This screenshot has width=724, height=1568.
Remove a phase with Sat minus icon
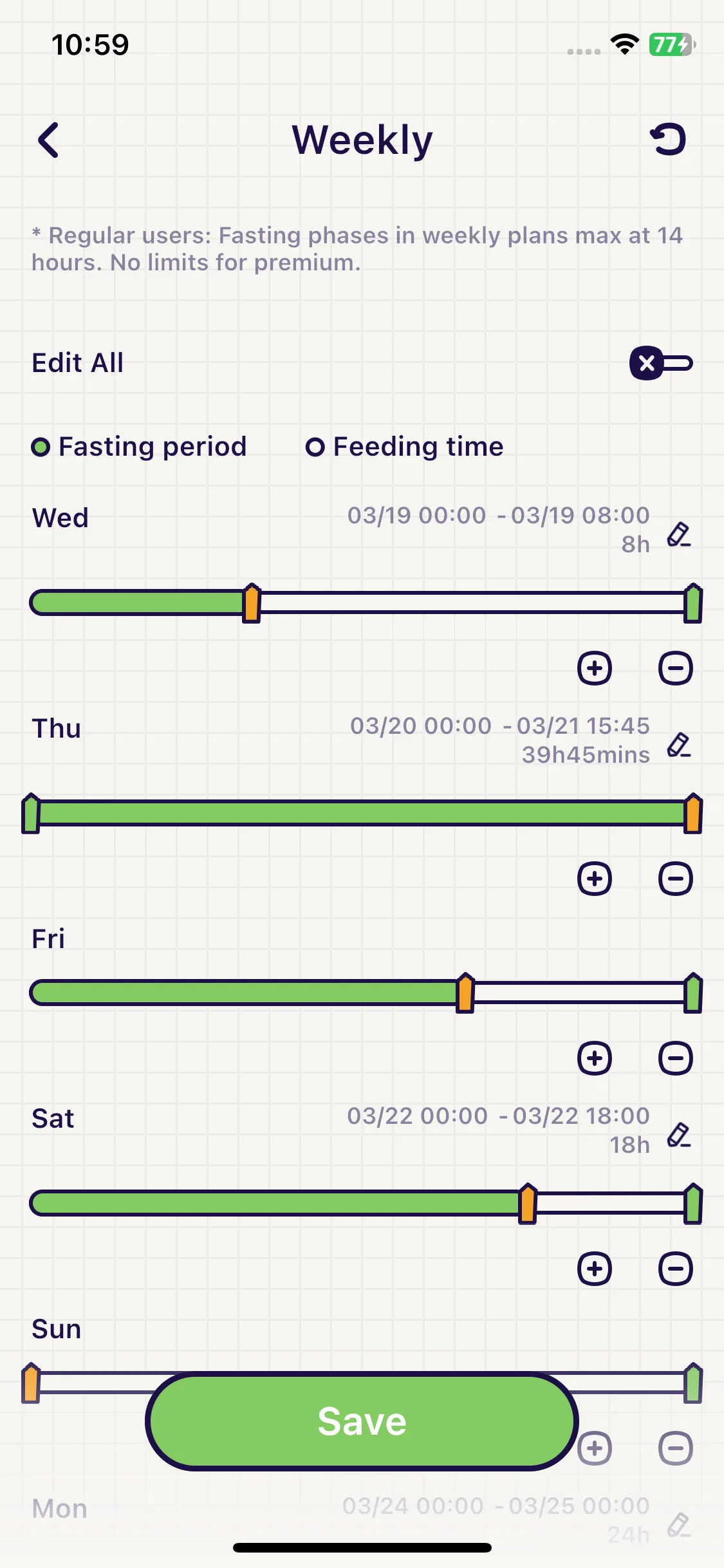[x=676, y=1269]
